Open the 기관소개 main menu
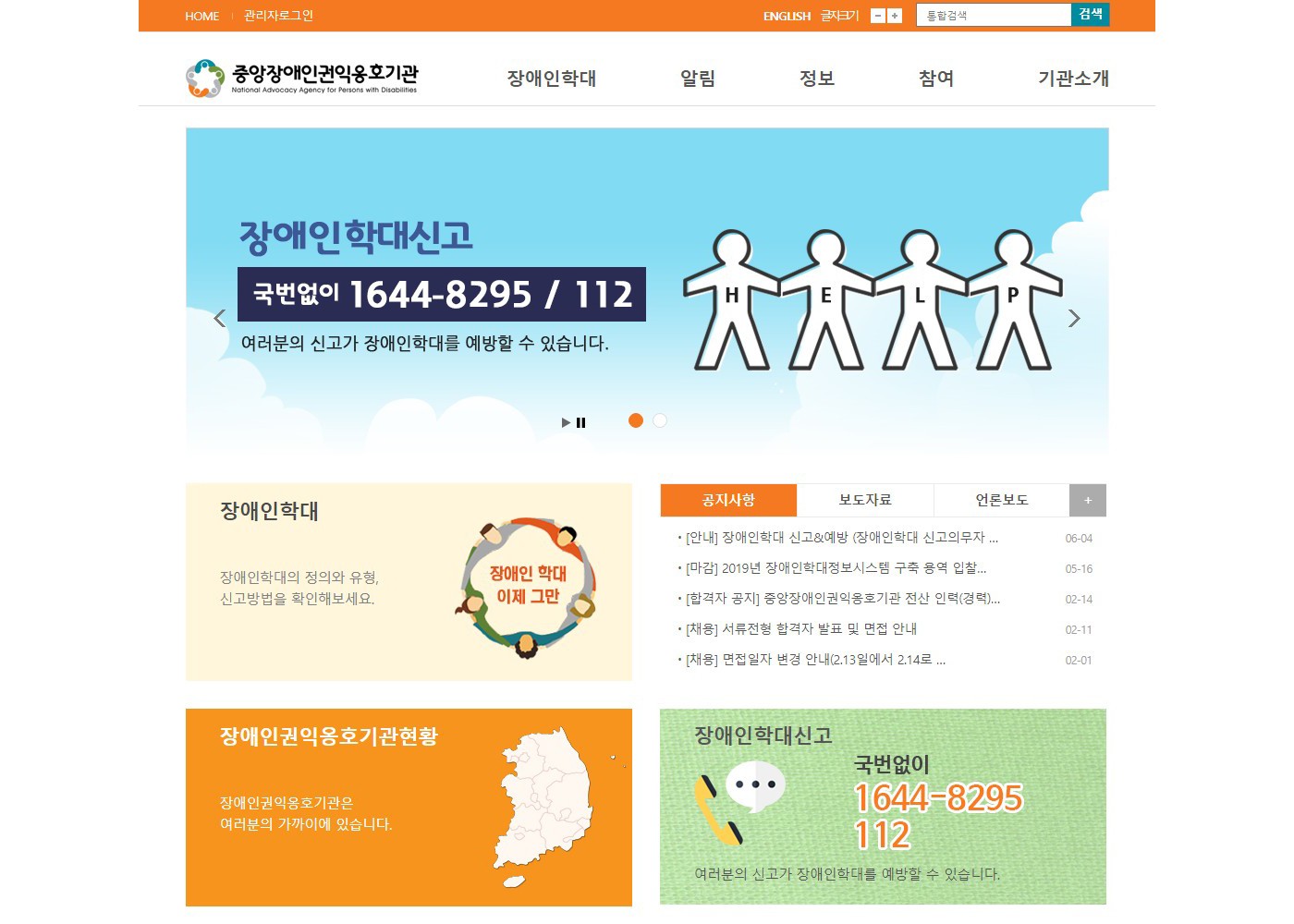The image size is (1294, 924). click(1073, 79)
